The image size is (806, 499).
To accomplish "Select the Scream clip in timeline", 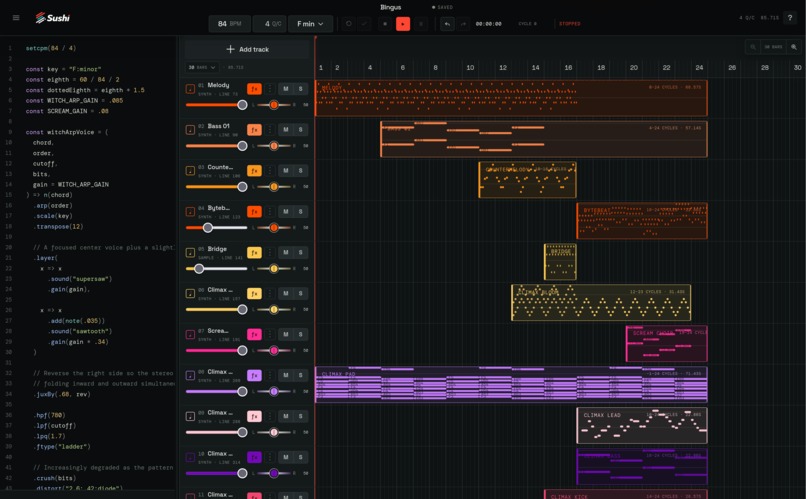I will coord(667,344).
